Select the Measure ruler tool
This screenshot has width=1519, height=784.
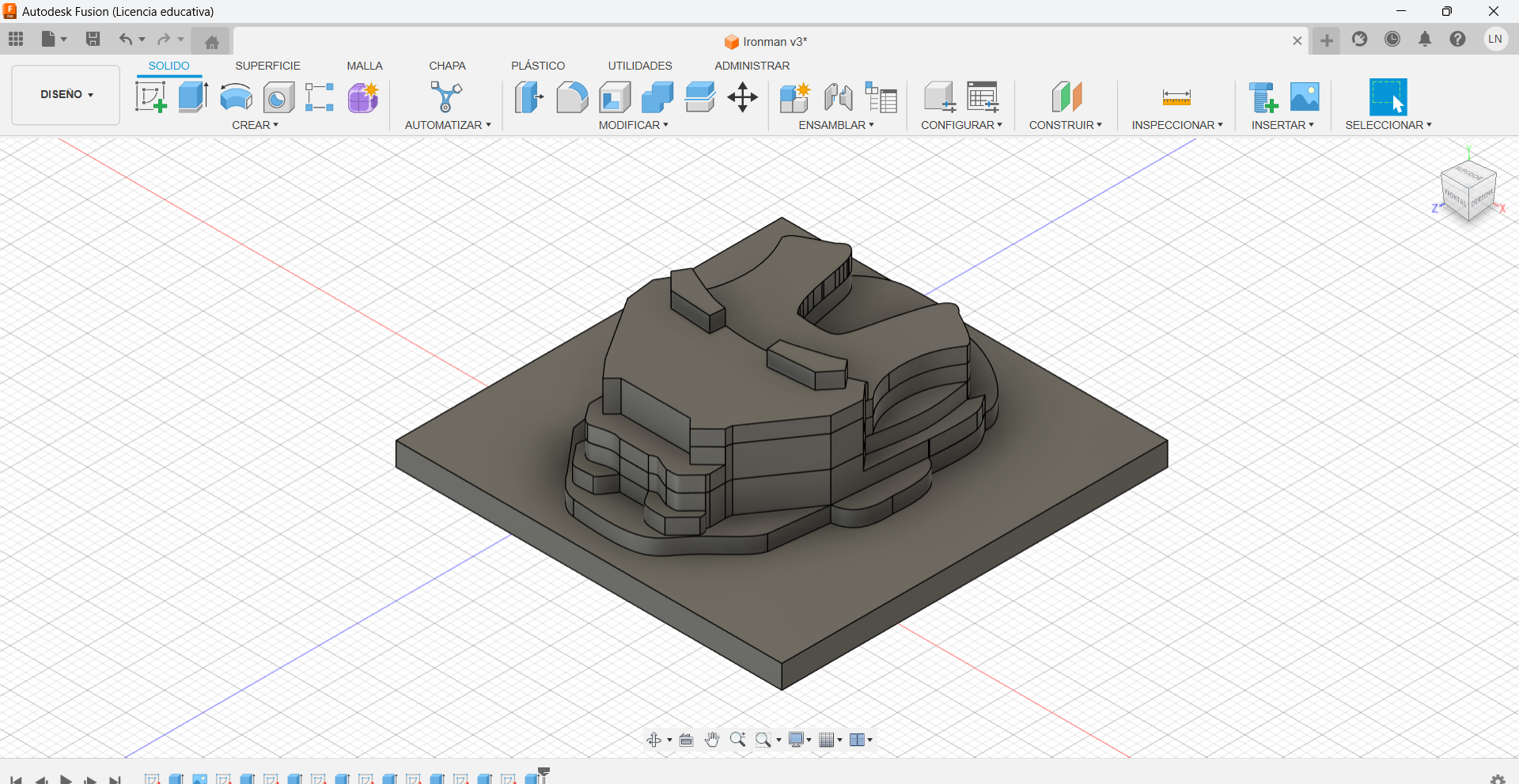[x=1176, y=98]
